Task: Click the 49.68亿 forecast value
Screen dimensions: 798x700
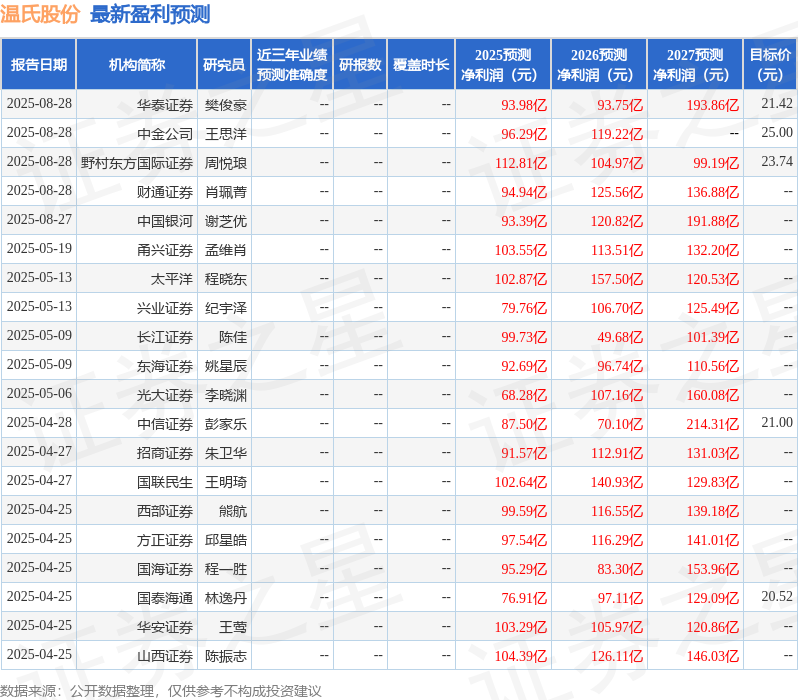Action: [x=620, y=338]
